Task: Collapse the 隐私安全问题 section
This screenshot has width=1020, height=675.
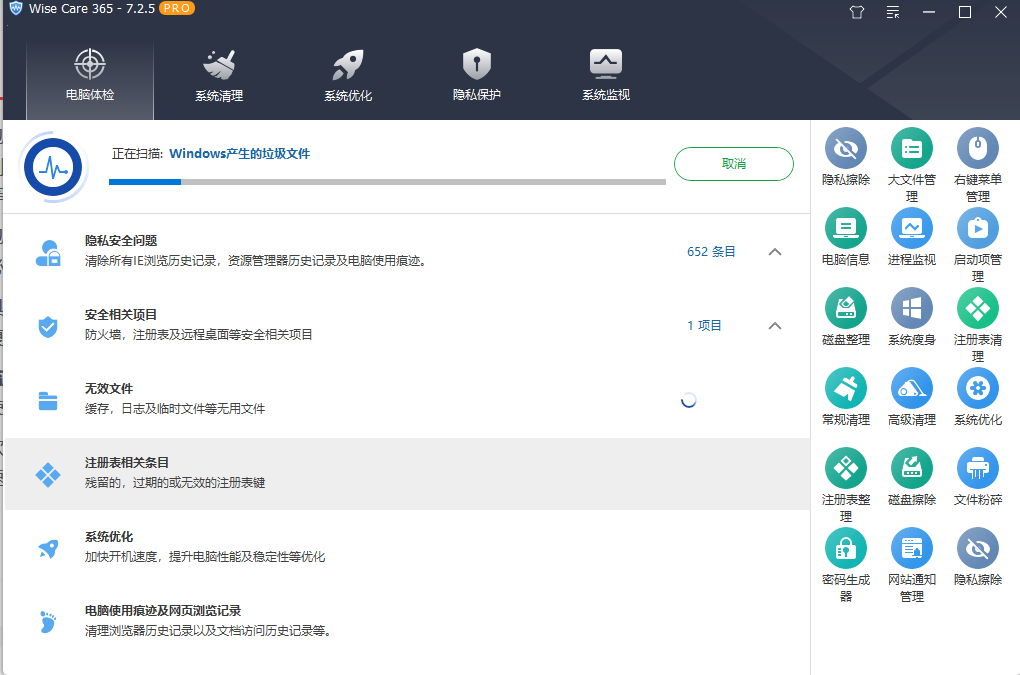Action: [775, 252]
